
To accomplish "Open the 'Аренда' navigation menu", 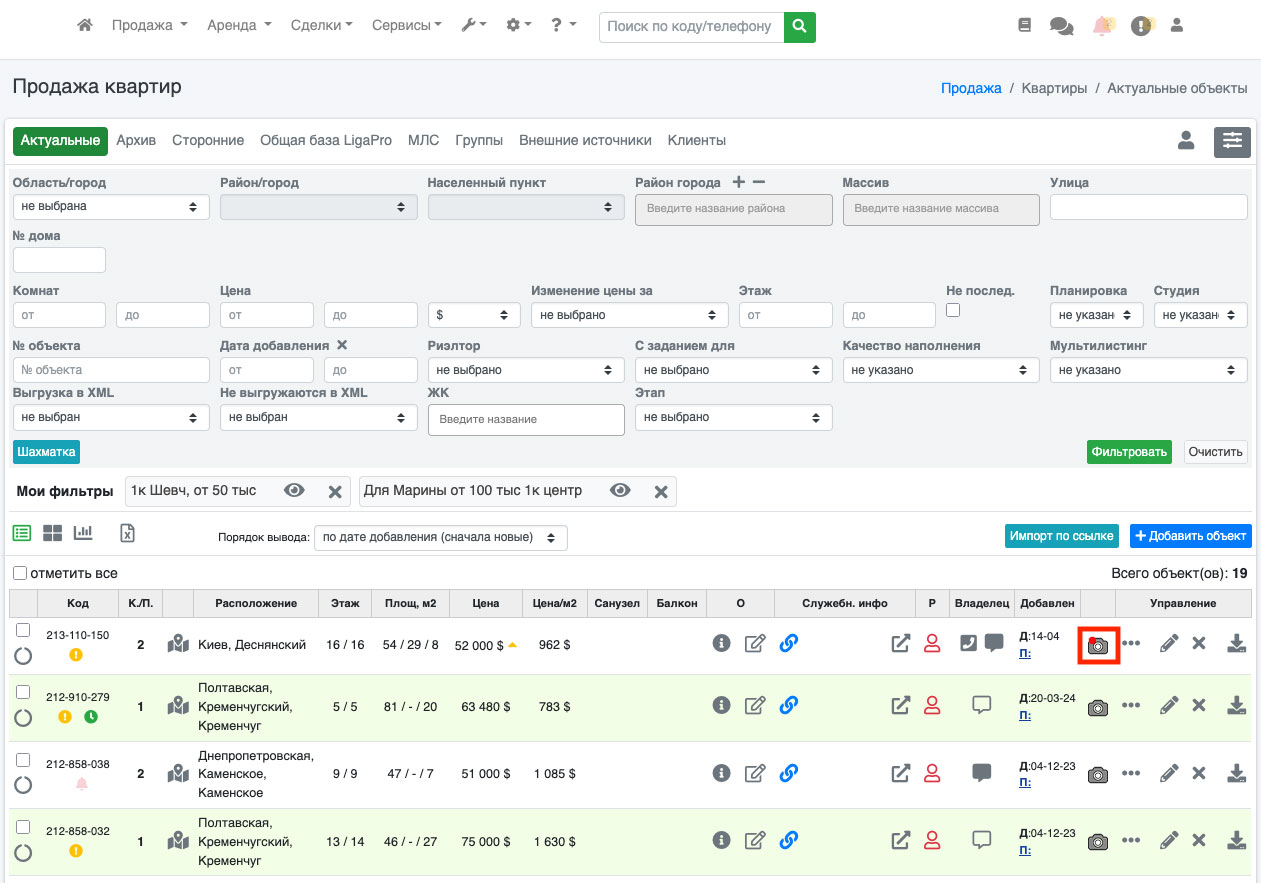I will (x=238, y=26).
